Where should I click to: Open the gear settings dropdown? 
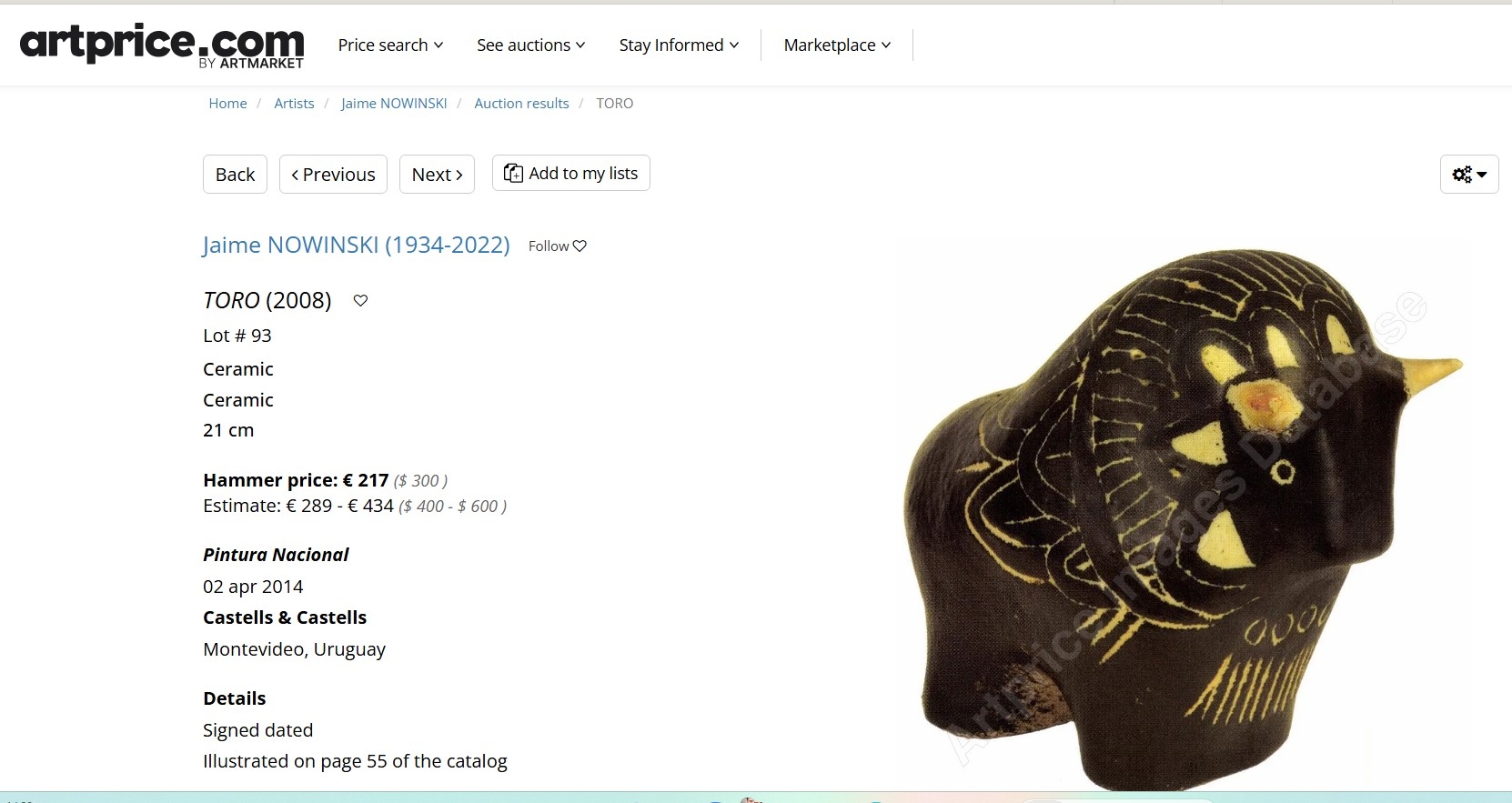click(1469, 175)
